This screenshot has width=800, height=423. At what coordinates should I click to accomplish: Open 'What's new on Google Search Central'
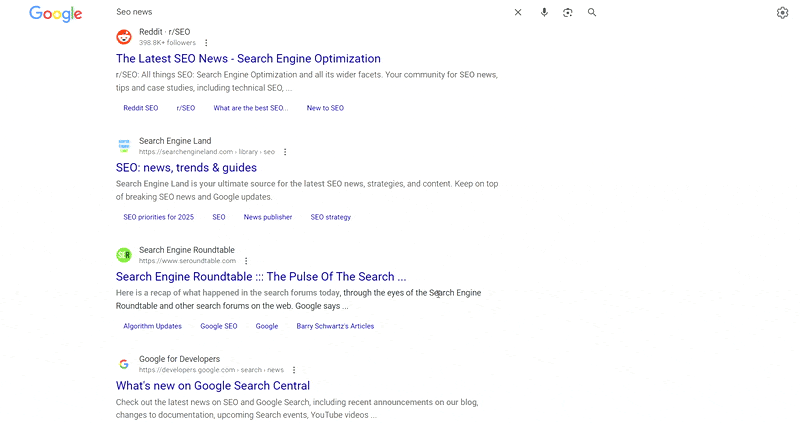point(213,386)
